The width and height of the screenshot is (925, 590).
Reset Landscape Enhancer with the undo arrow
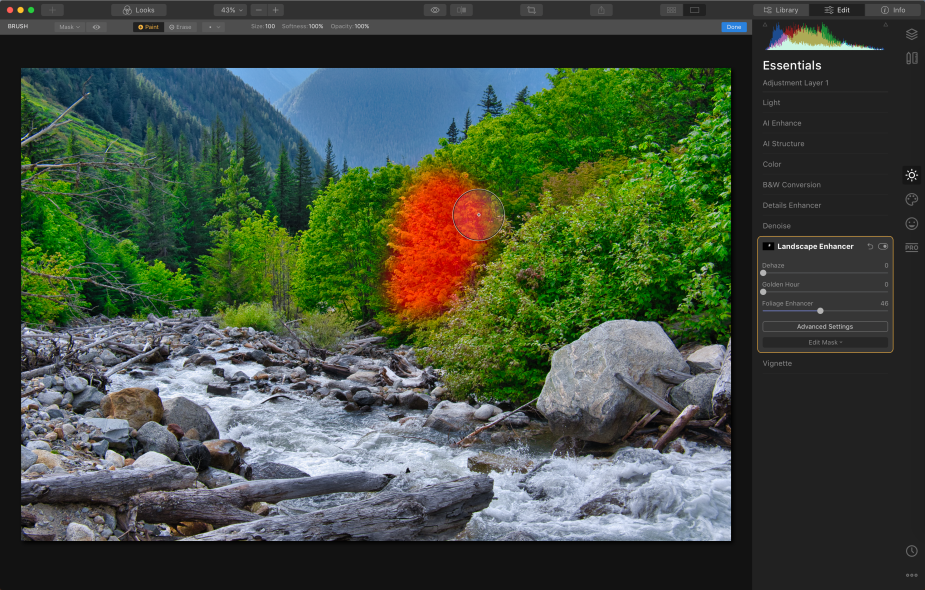click(x=870, y=246)
